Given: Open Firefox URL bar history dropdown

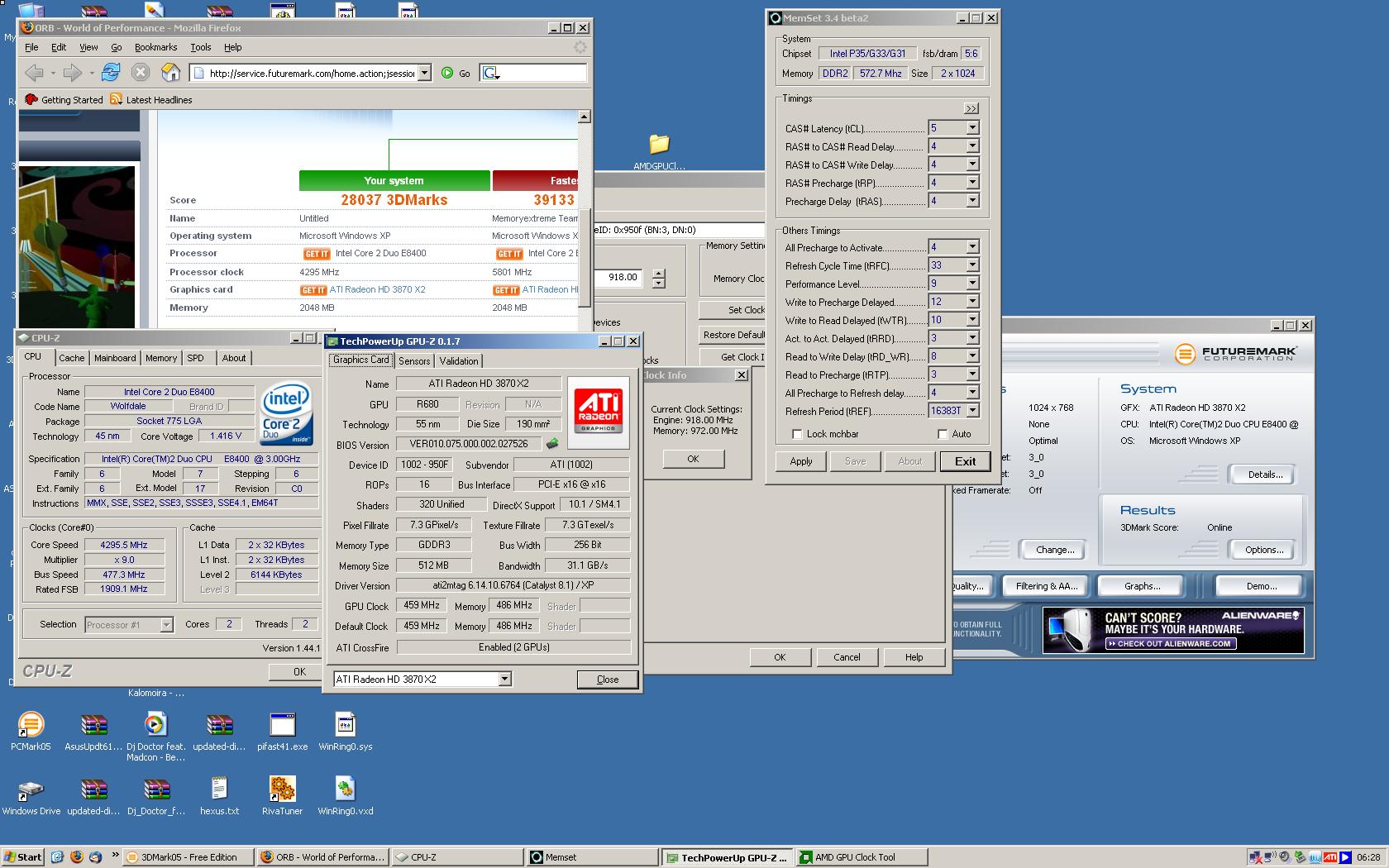Looking at the screenshot, I should [x=424, y=73].
